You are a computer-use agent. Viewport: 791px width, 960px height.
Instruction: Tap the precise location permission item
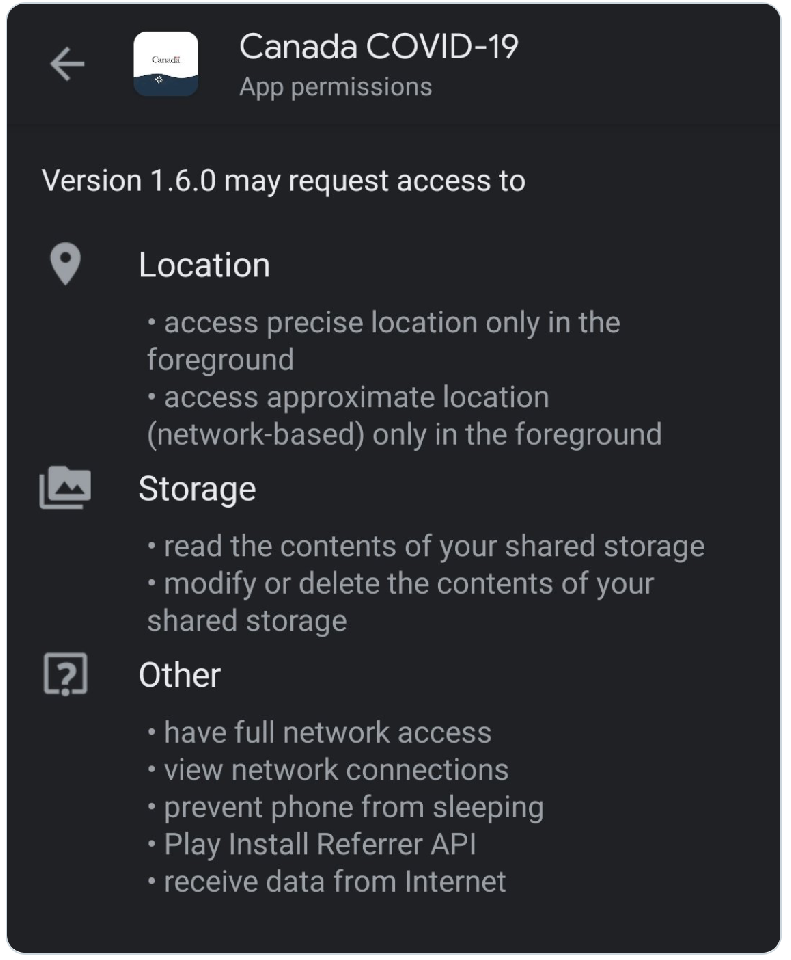click(384, 341)
